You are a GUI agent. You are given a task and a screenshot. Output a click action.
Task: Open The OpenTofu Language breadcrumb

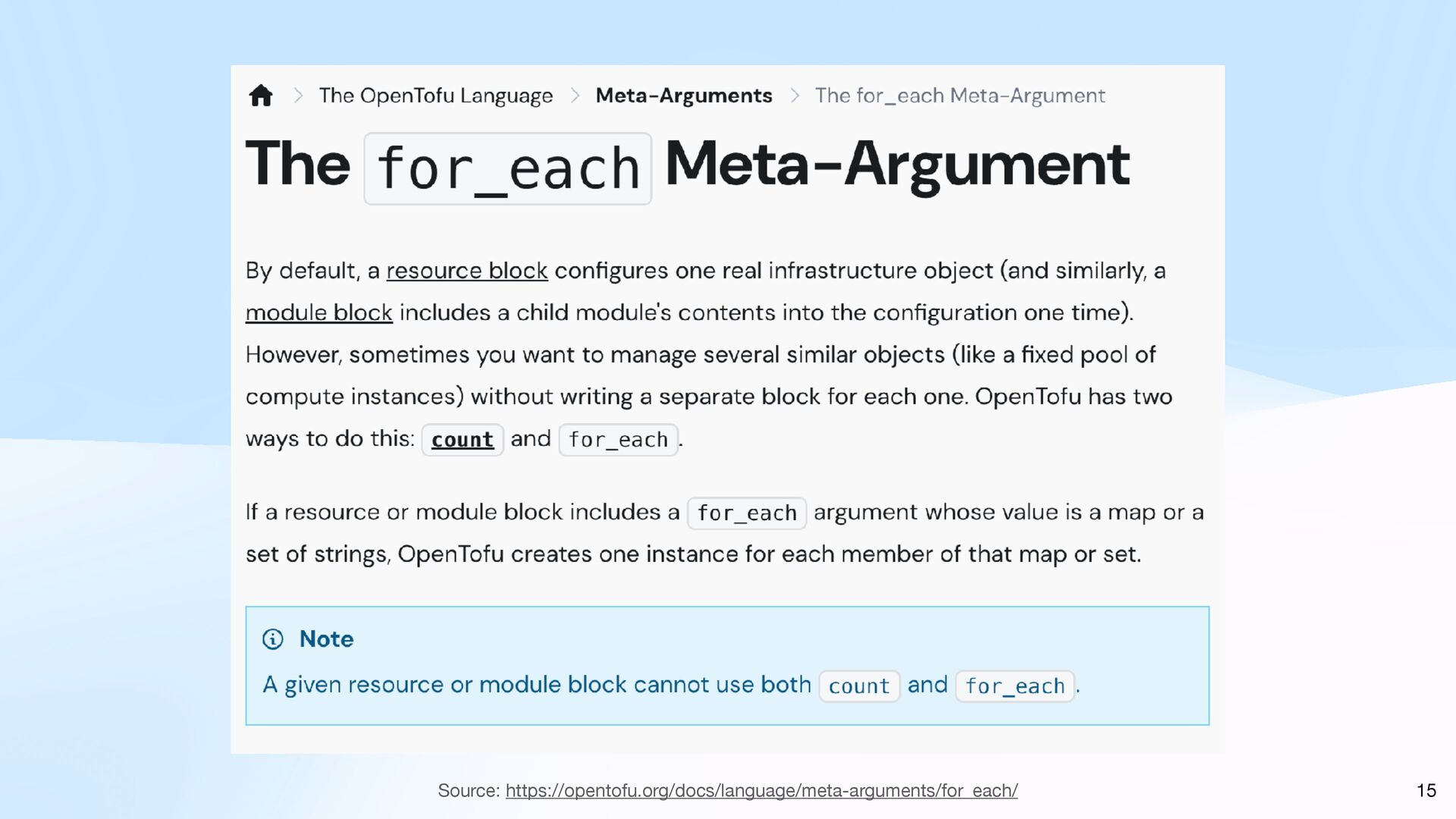[x=436, y=96]
